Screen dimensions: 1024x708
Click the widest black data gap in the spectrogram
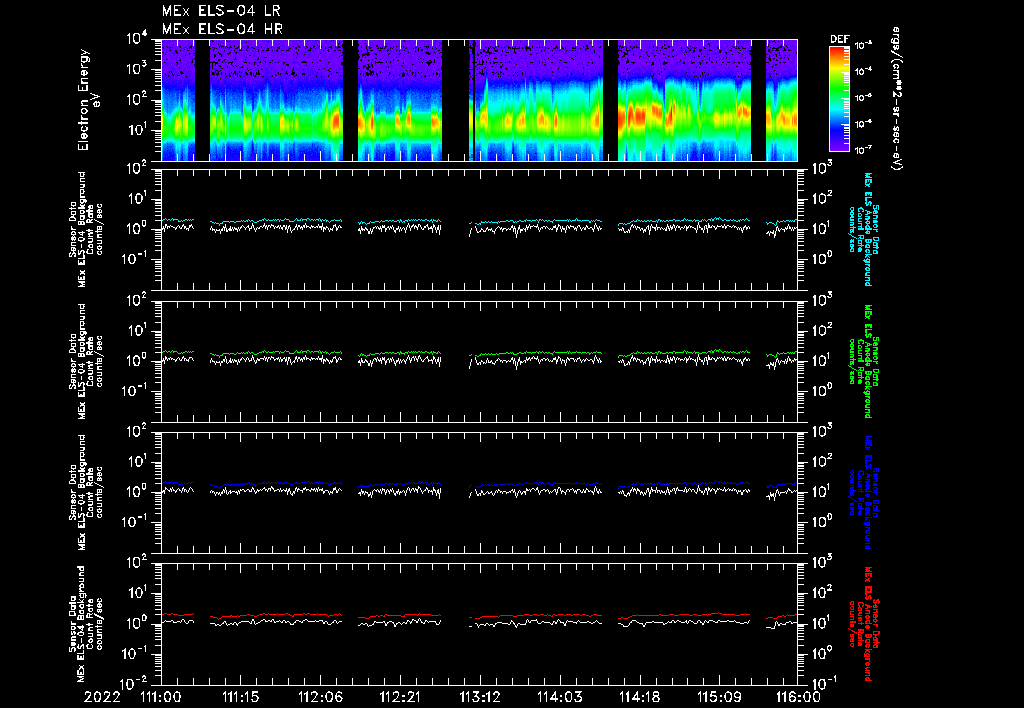(455, 100)
